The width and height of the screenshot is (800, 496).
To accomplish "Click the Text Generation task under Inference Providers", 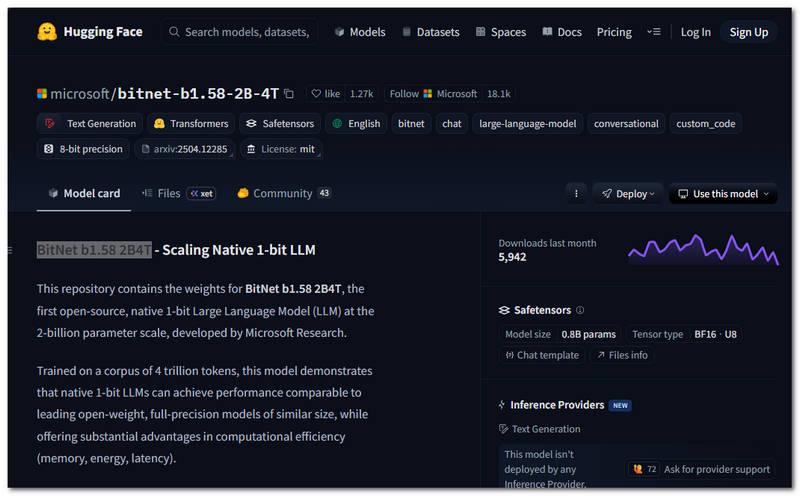I will [539, 429].
